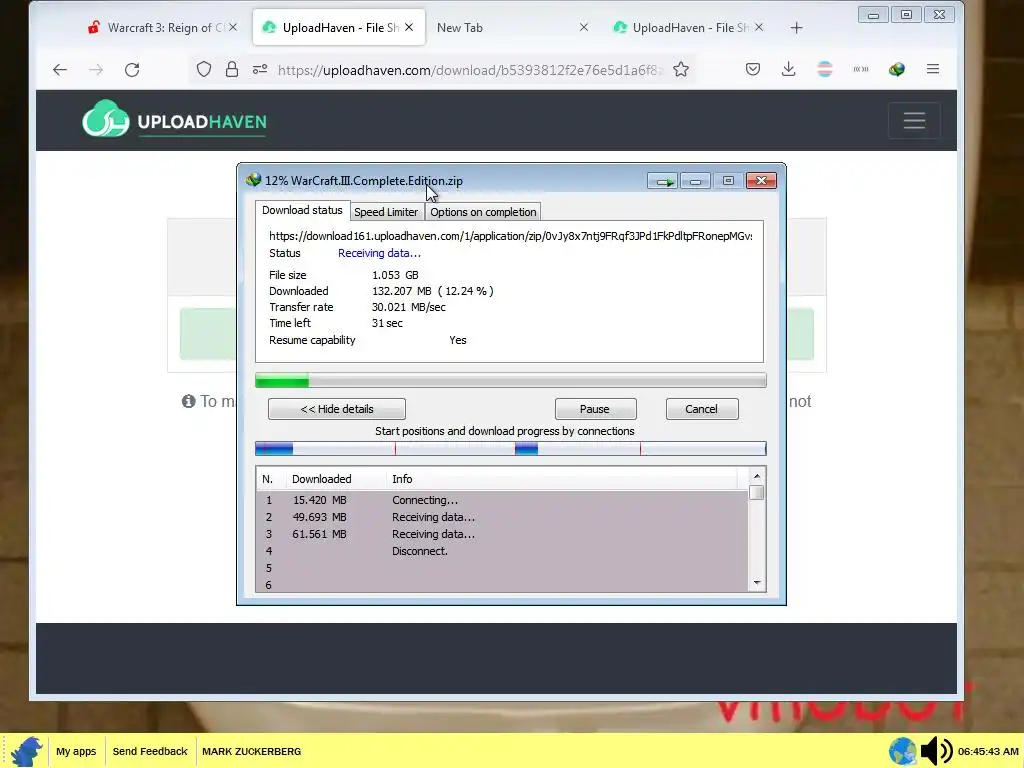Click the download URL text in dialog
Viewport: 1024px width, 768px height.
tap(511, 236)
